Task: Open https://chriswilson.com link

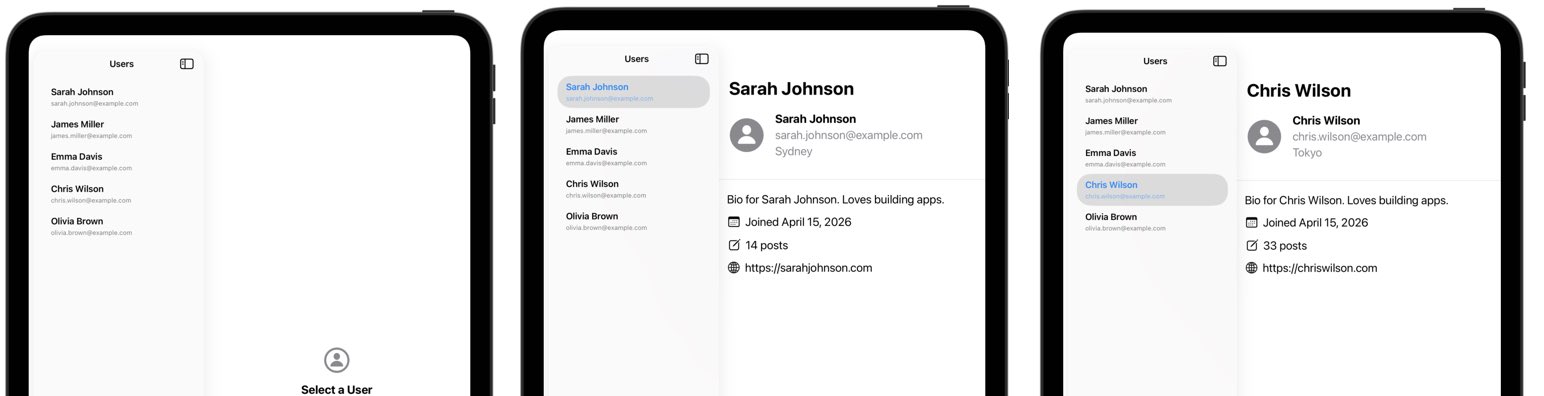Action: 1320,268
